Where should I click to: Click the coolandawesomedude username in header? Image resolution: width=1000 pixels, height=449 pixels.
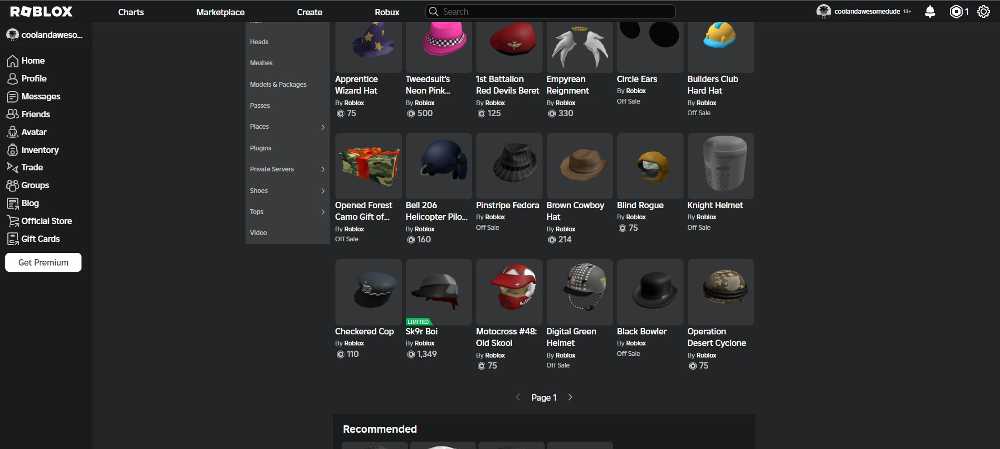[867, 11]
